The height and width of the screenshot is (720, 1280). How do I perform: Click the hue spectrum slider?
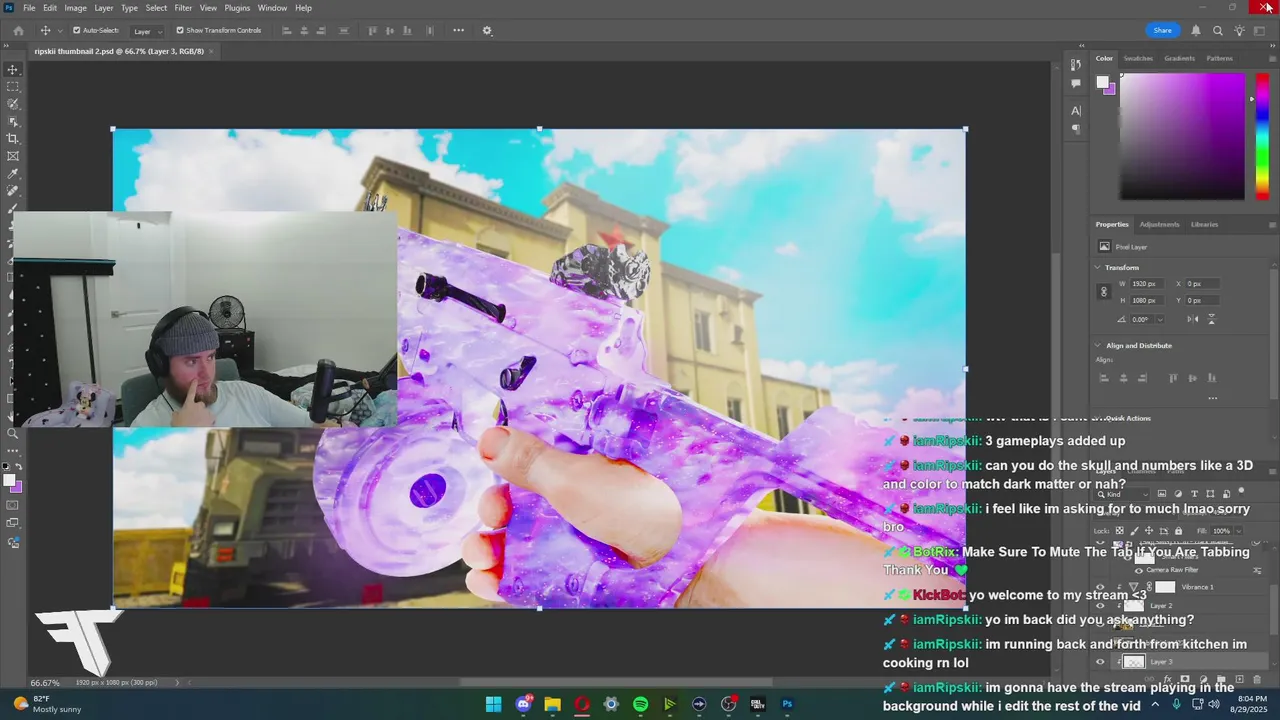1263,136
